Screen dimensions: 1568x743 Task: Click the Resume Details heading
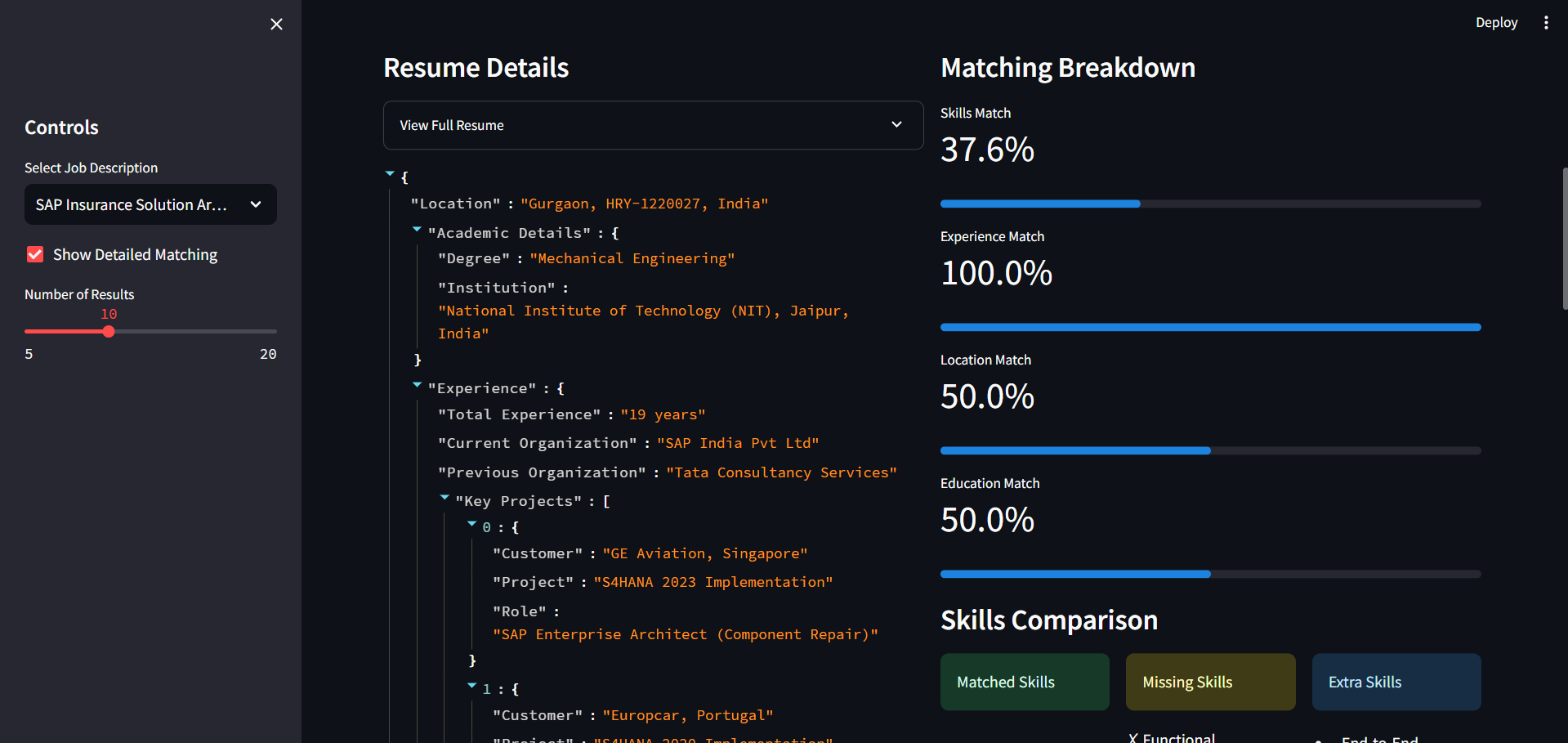[476, 68]
